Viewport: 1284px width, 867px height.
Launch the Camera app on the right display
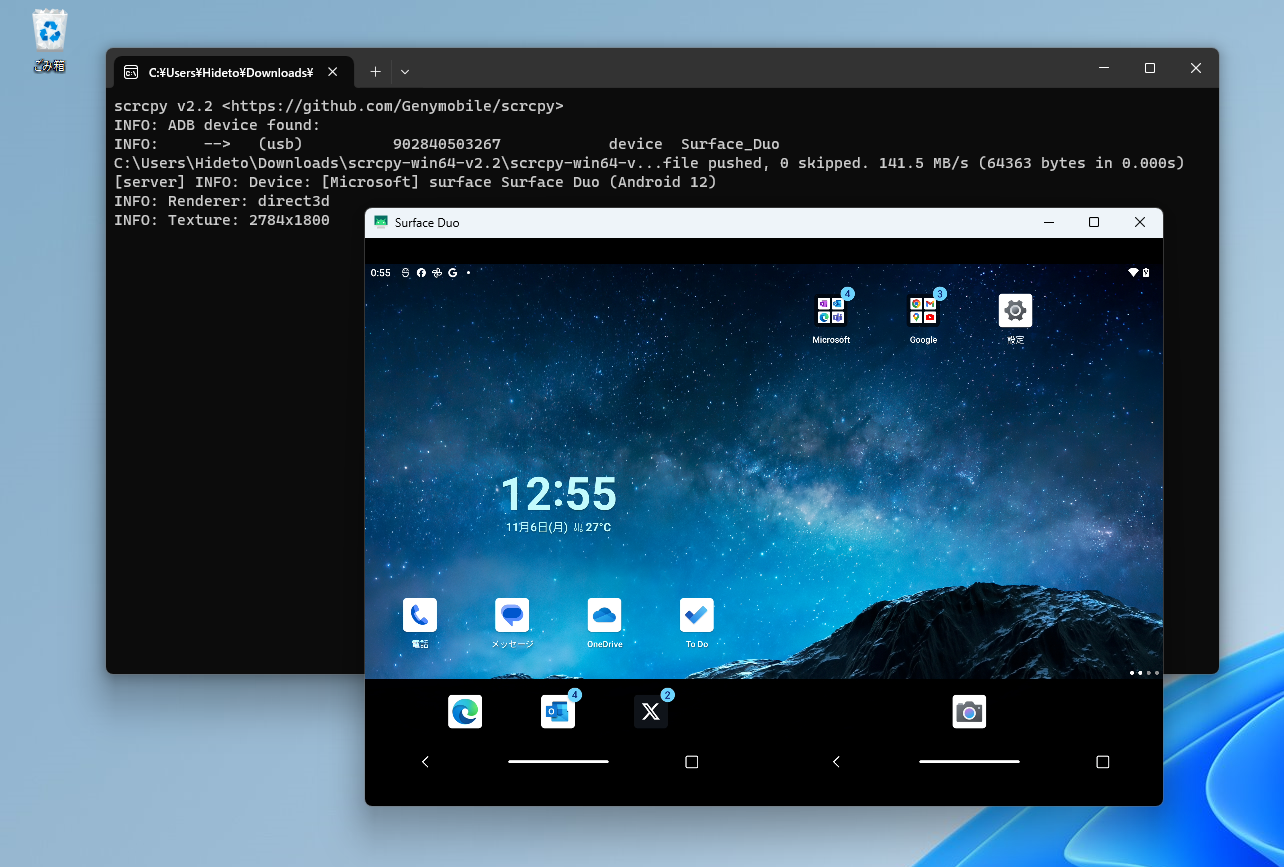coord(969,712)
